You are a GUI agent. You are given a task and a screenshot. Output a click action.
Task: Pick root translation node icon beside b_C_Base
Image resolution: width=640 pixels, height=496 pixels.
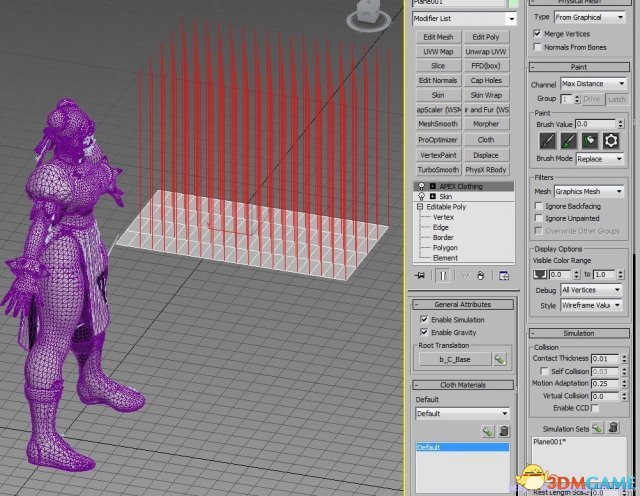coord(500,359)
